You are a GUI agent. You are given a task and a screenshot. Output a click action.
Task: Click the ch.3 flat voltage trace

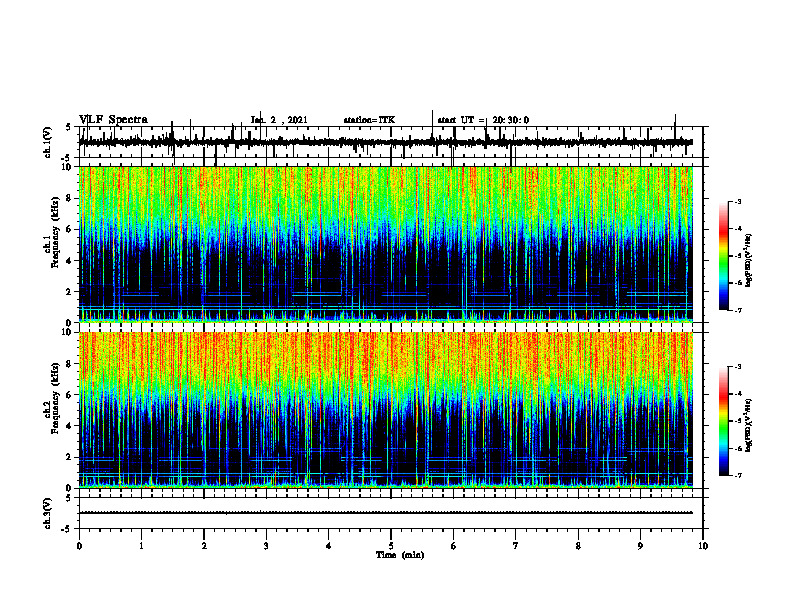[x=386, y=513]
